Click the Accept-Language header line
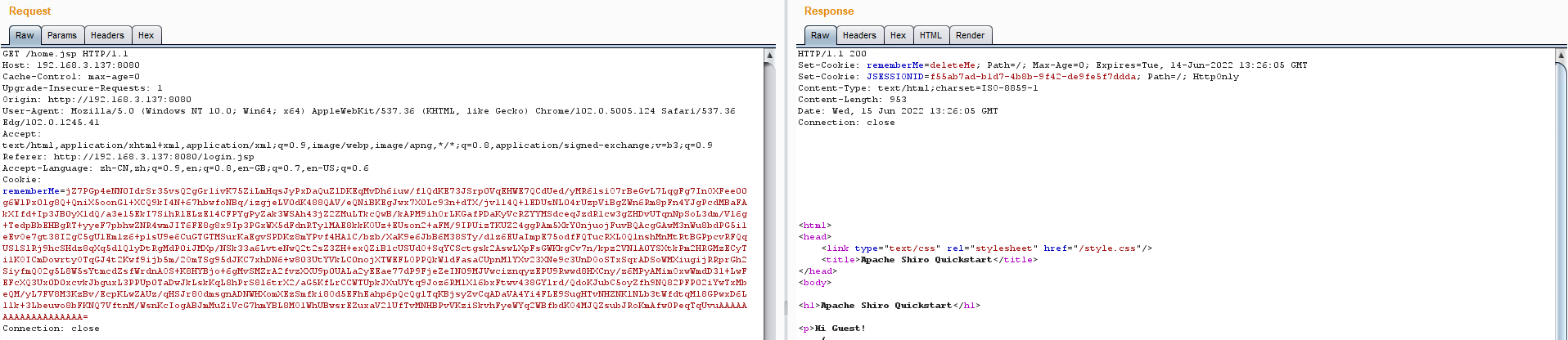This screenshot has height=340, width=1568. coord(186,168)
